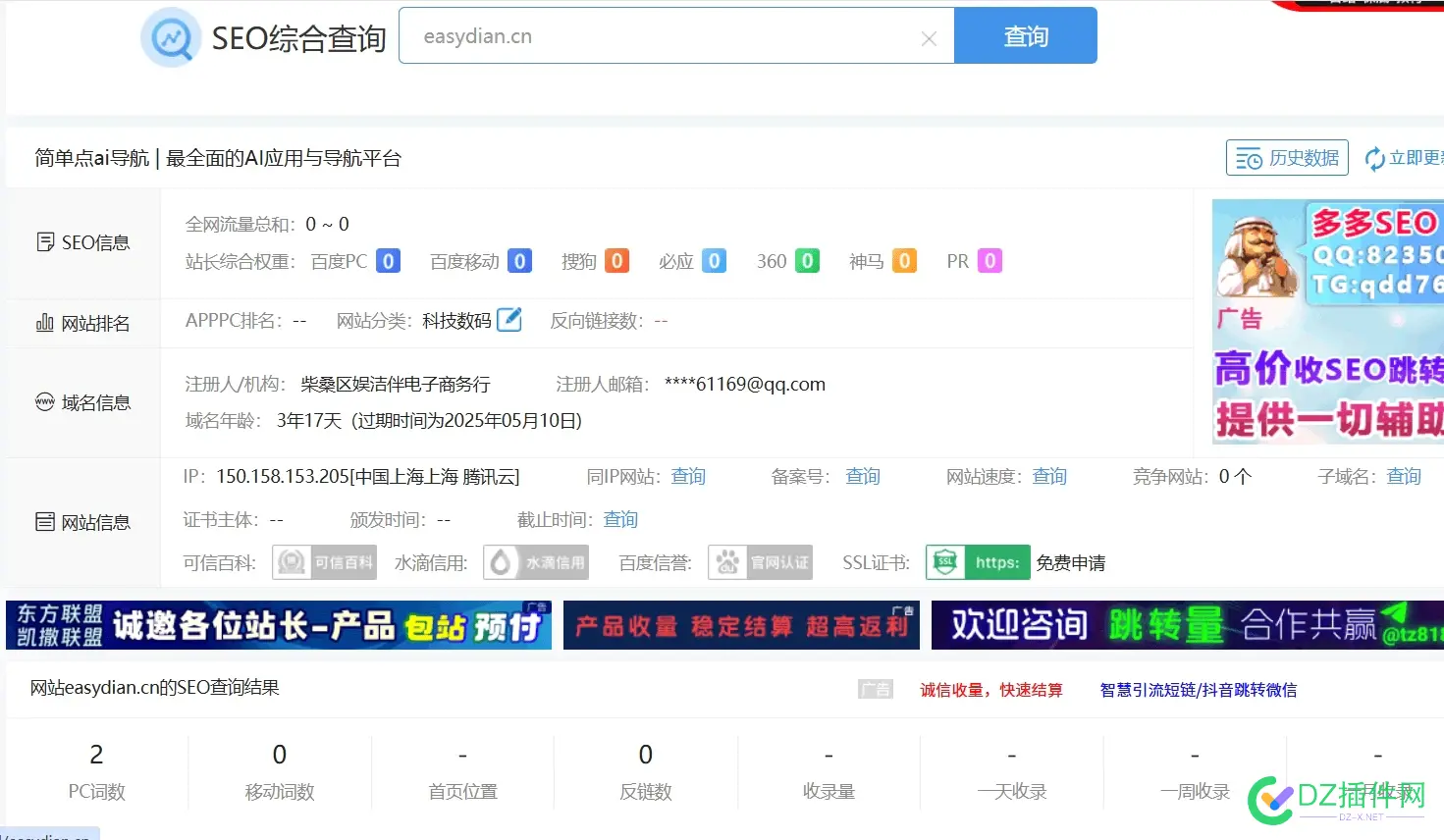Click the 搜狗 weight badge
The image size is (1444, 840).
point(616,261)
